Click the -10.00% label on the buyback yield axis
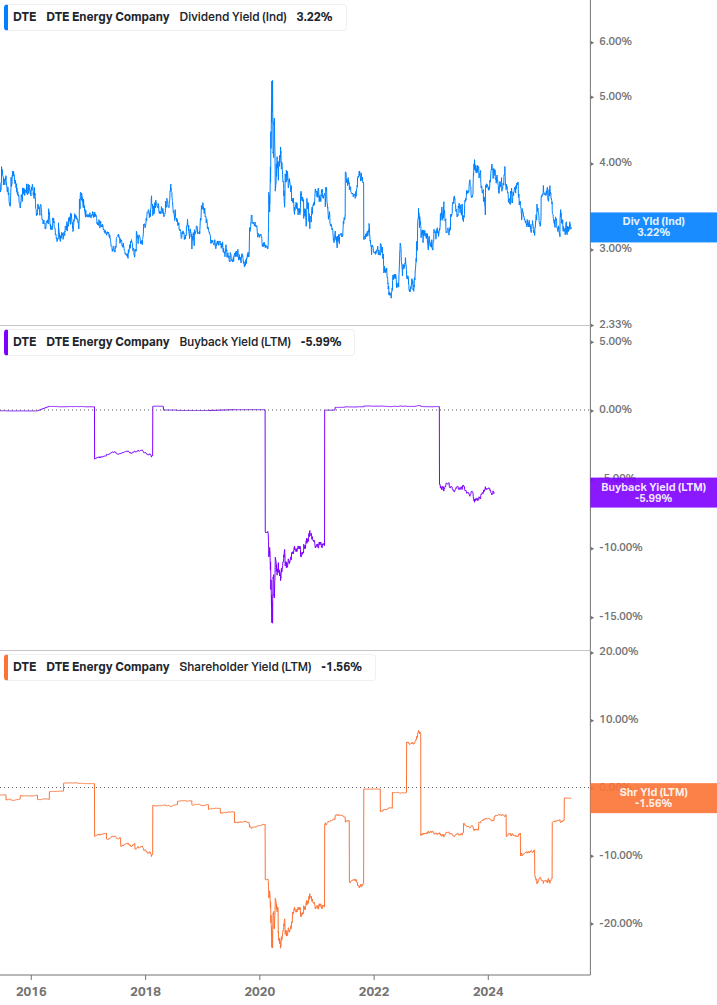Screen dimensions: 717x1005 pos(620,547)
